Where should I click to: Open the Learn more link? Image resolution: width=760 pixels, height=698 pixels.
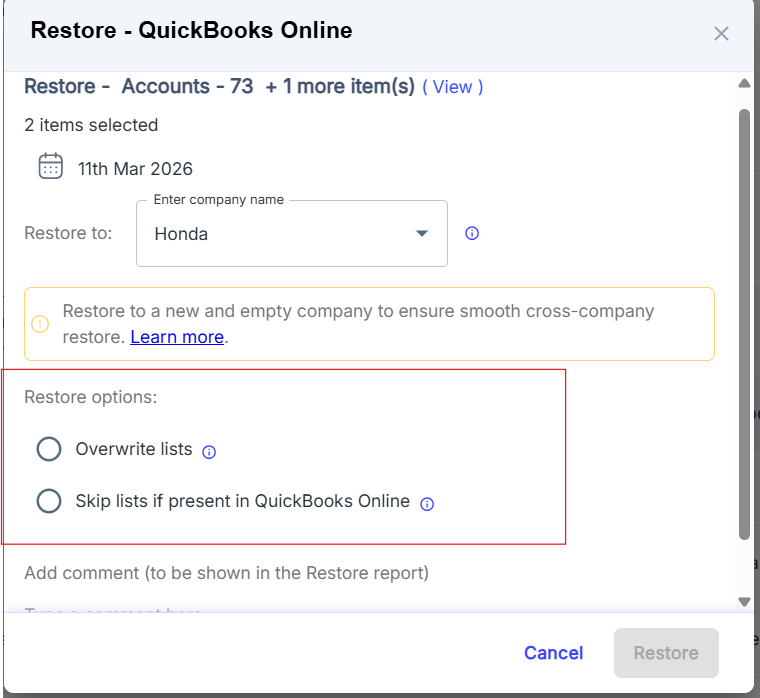177,337
